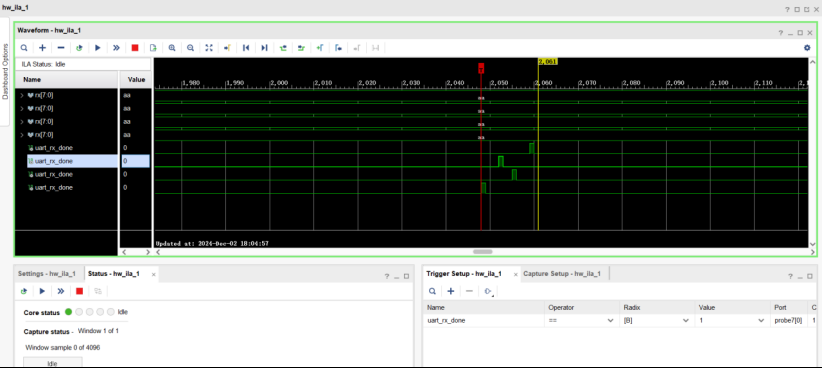Stop trigger in the Status panel toolbar
Viewport: 822px width, 368px height.
click(x=80, y=291)
